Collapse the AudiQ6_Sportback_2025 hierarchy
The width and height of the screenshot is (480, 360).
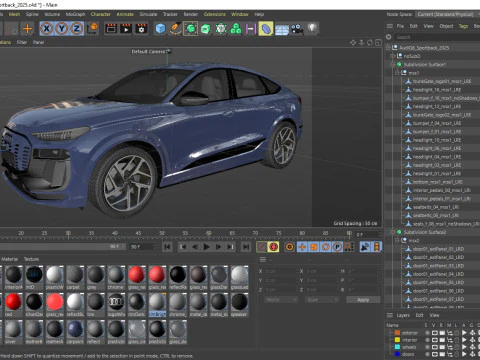tap(388, 48)
